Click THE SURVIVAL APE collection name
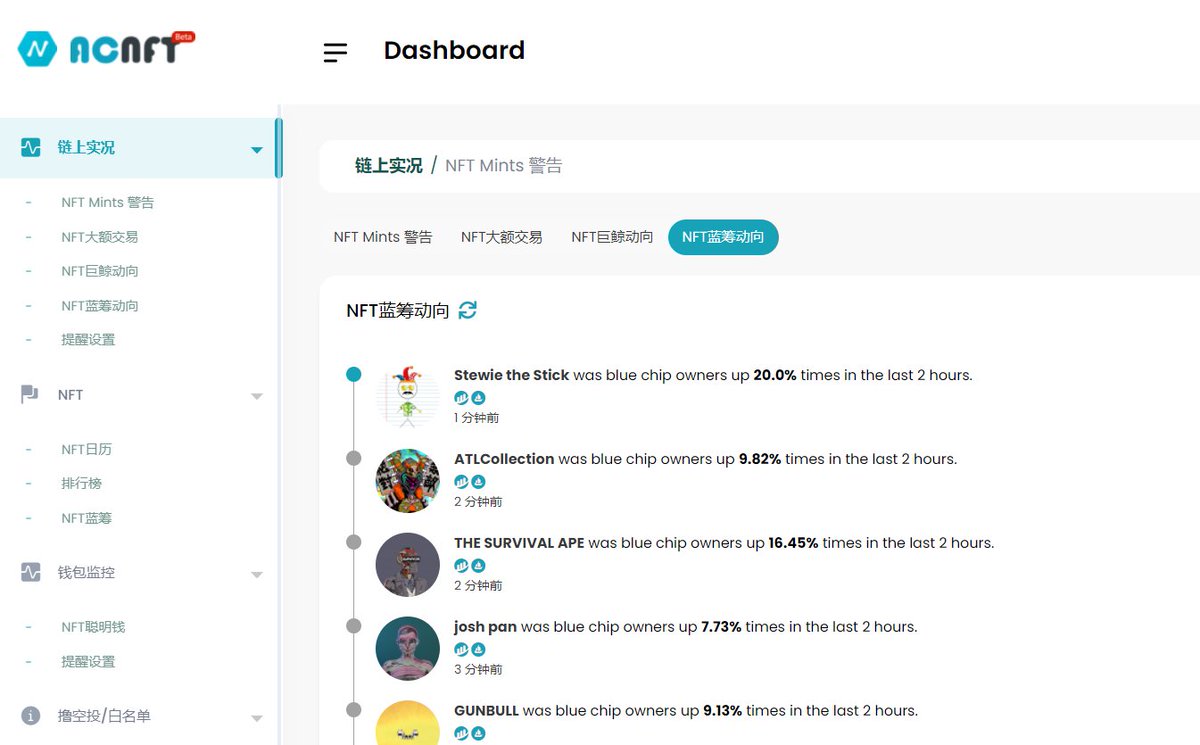Viewport: 1200px width, 745px height. pos(519,543)
